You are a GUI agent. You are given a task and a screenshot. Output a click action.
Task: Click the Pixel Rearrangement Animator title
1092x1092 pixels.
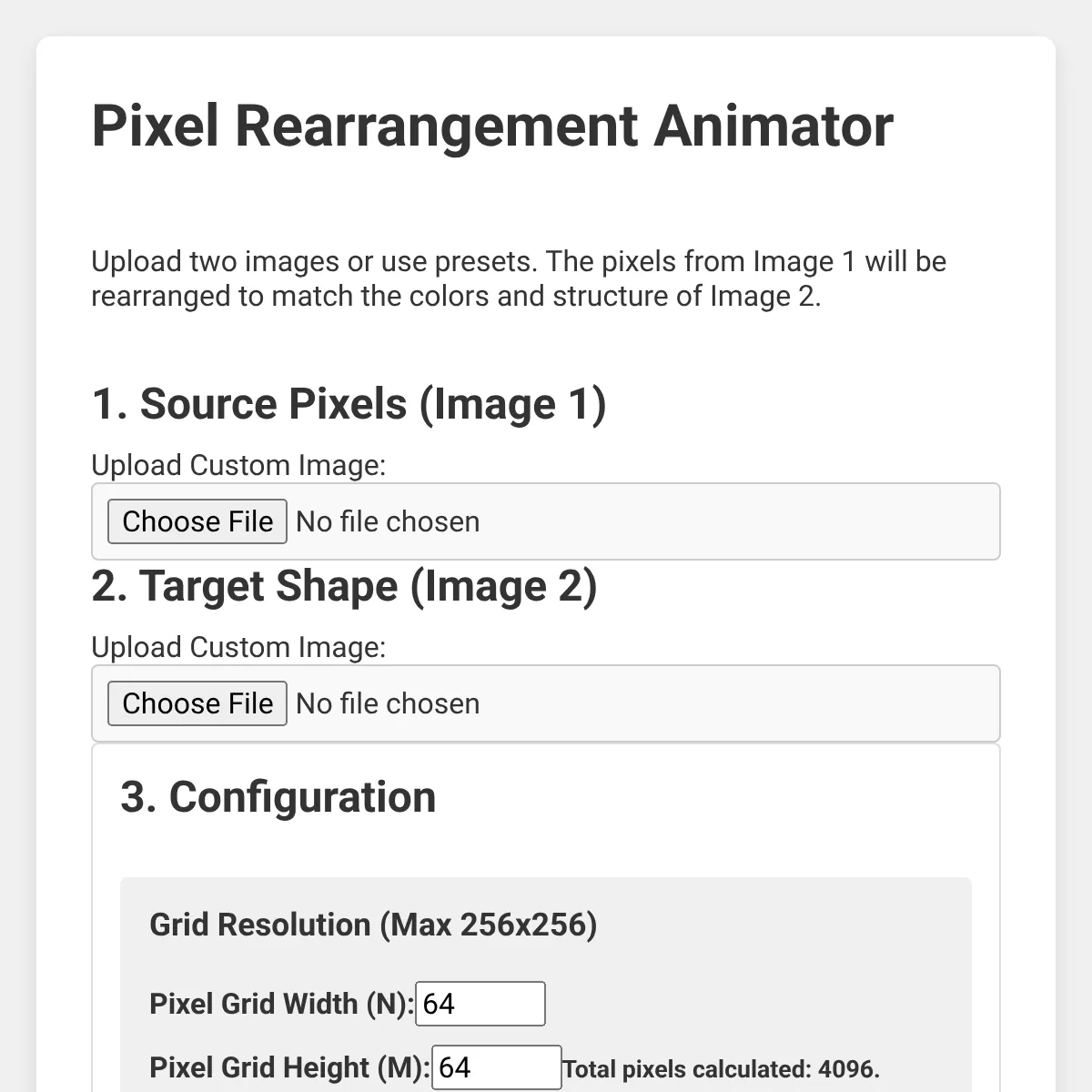tap(492, 127)
